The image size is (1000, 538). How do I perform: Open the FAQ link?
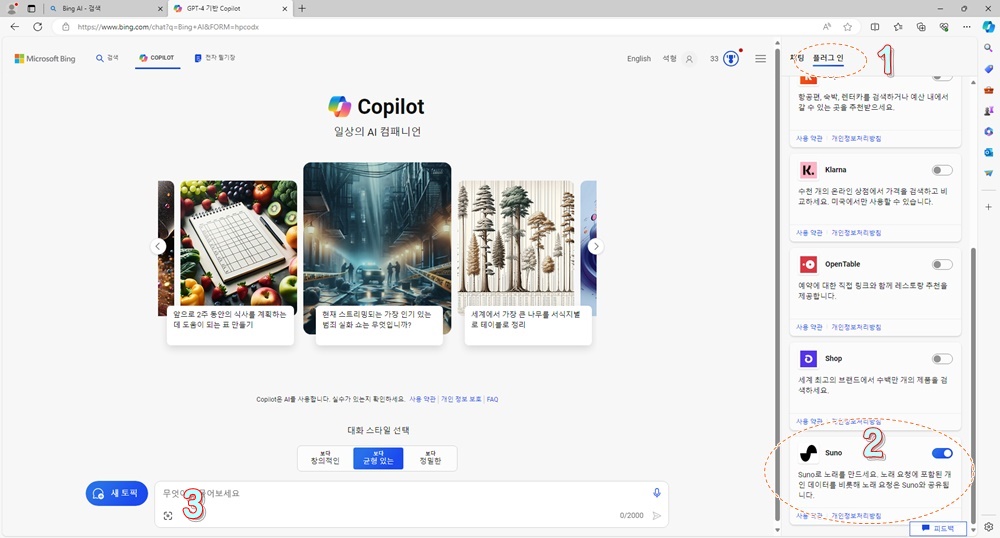click(x=492, y=400)
